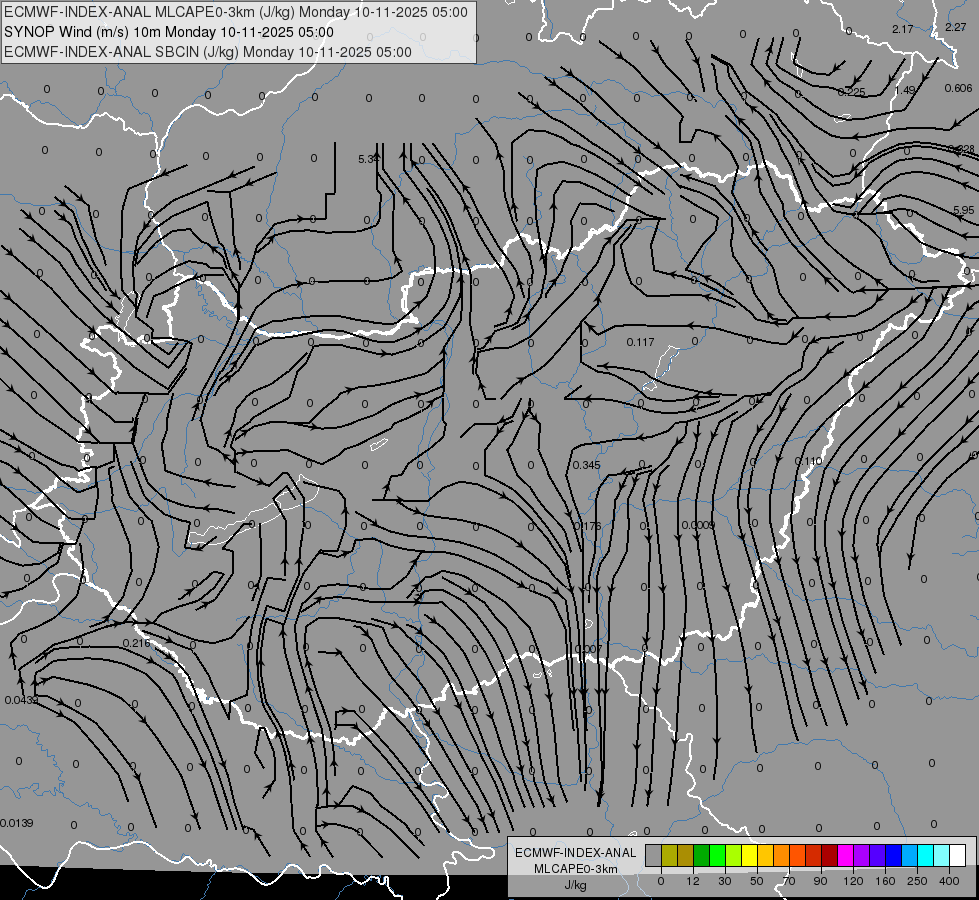Select the magenta legend swatch
The image size is (979, 900).
(x=845, y=856)
